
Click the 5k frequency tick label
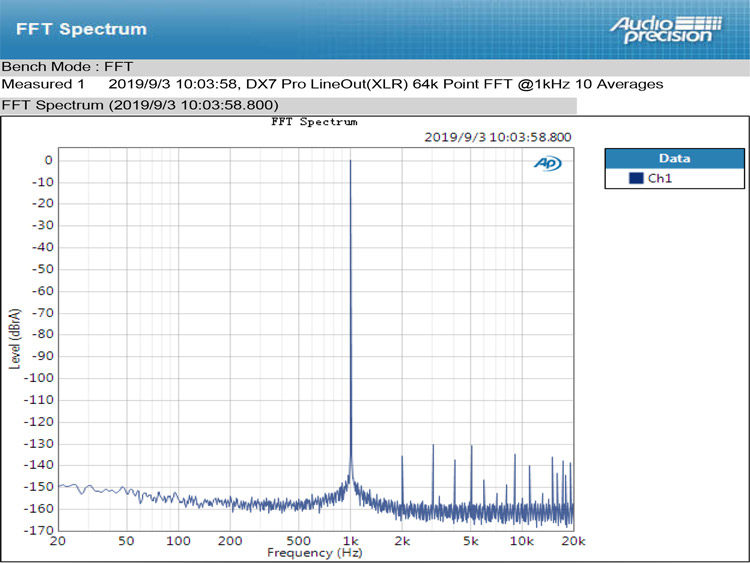point(471,541)
